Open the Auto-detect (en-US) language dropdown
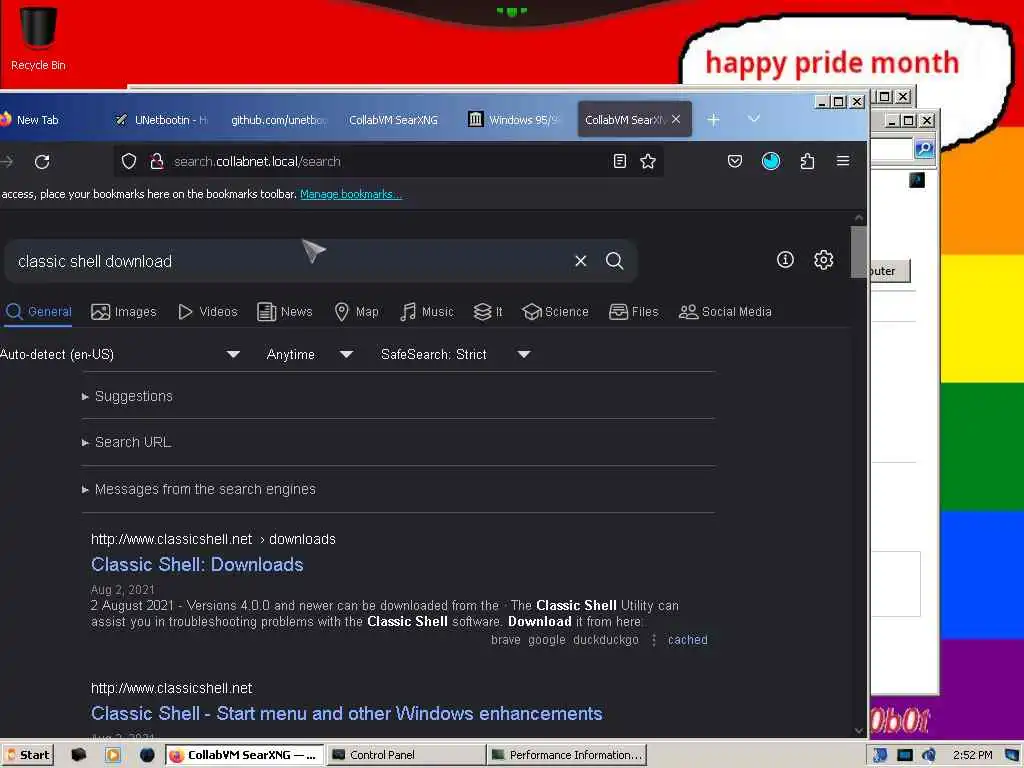 point(120,355)
